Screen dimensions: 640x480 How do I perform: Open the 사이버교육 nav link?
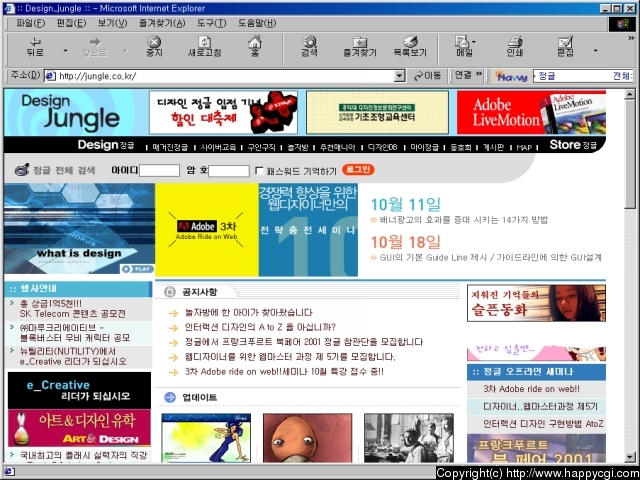[x=218, y=147]
